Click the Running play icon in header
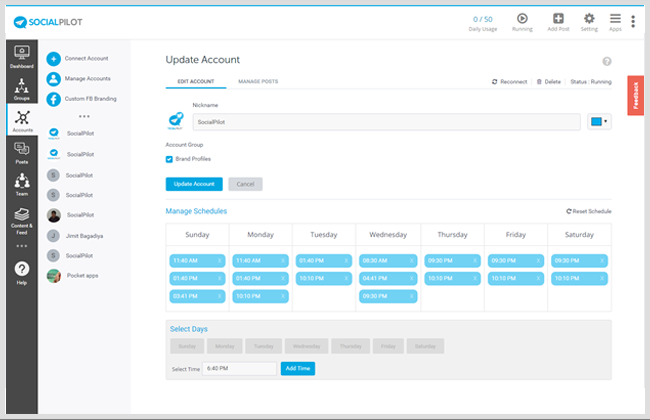This screenshot has width=650, height=420. pos(522,18)
